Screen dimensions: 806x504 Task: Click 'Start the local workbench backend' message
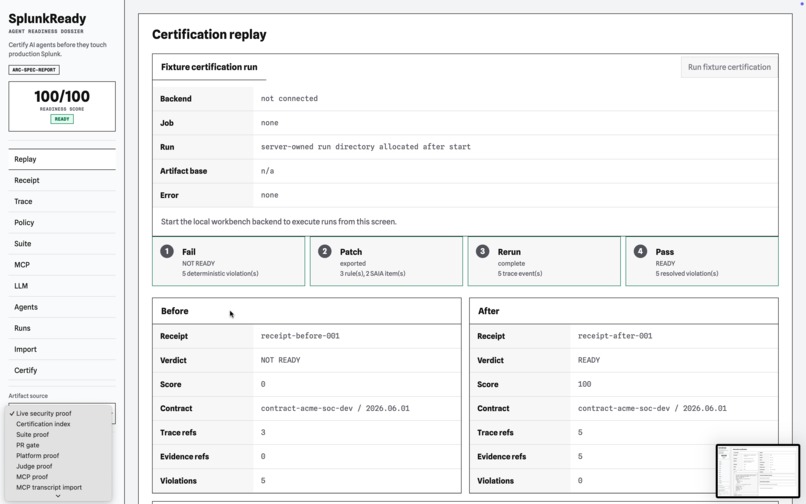click(279, 222)
